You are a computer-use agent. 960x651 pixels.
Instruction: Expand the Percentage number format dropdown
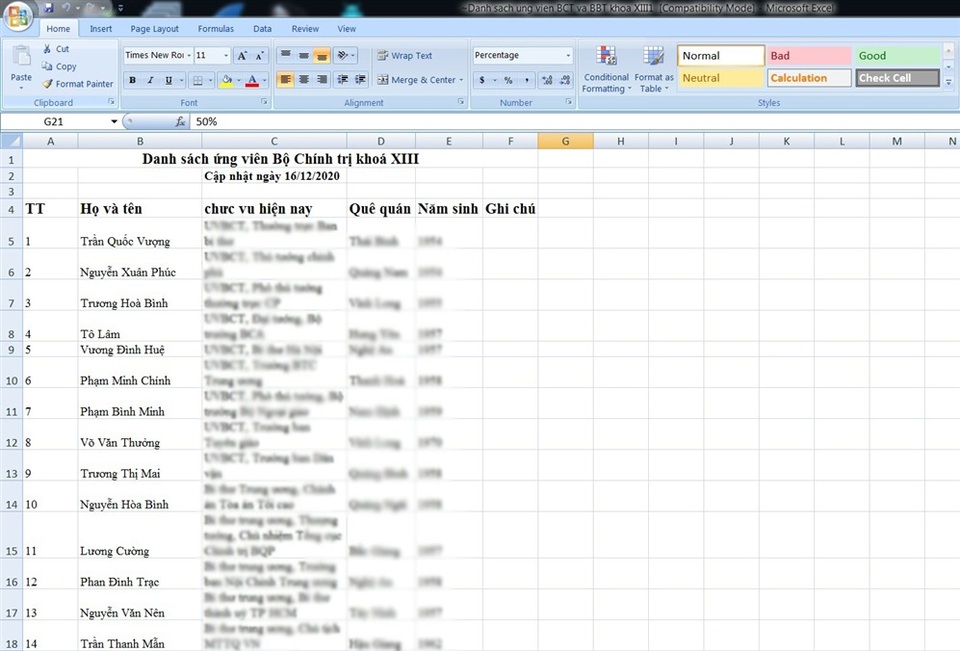[x=568, y=56]
